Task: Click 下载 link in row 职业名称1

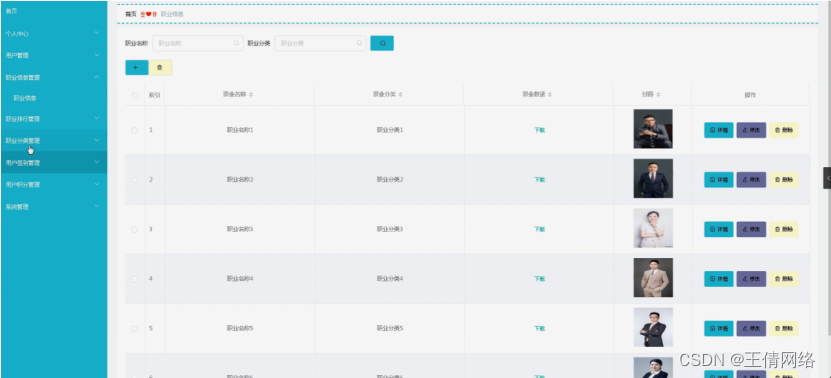Action: click(540, 130)
